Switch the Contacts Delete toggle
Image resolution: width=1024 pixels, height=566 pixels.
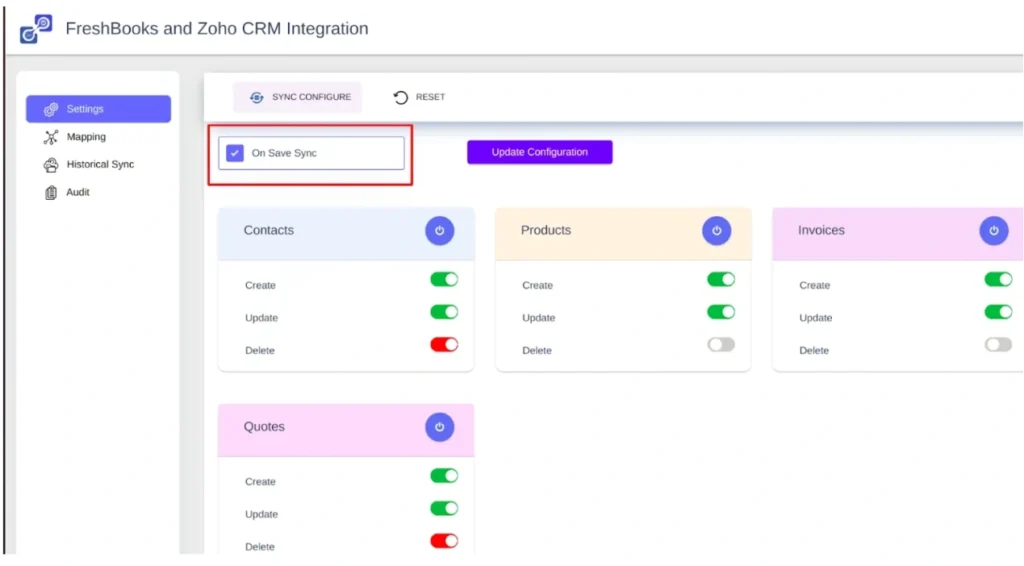point(444,345)
